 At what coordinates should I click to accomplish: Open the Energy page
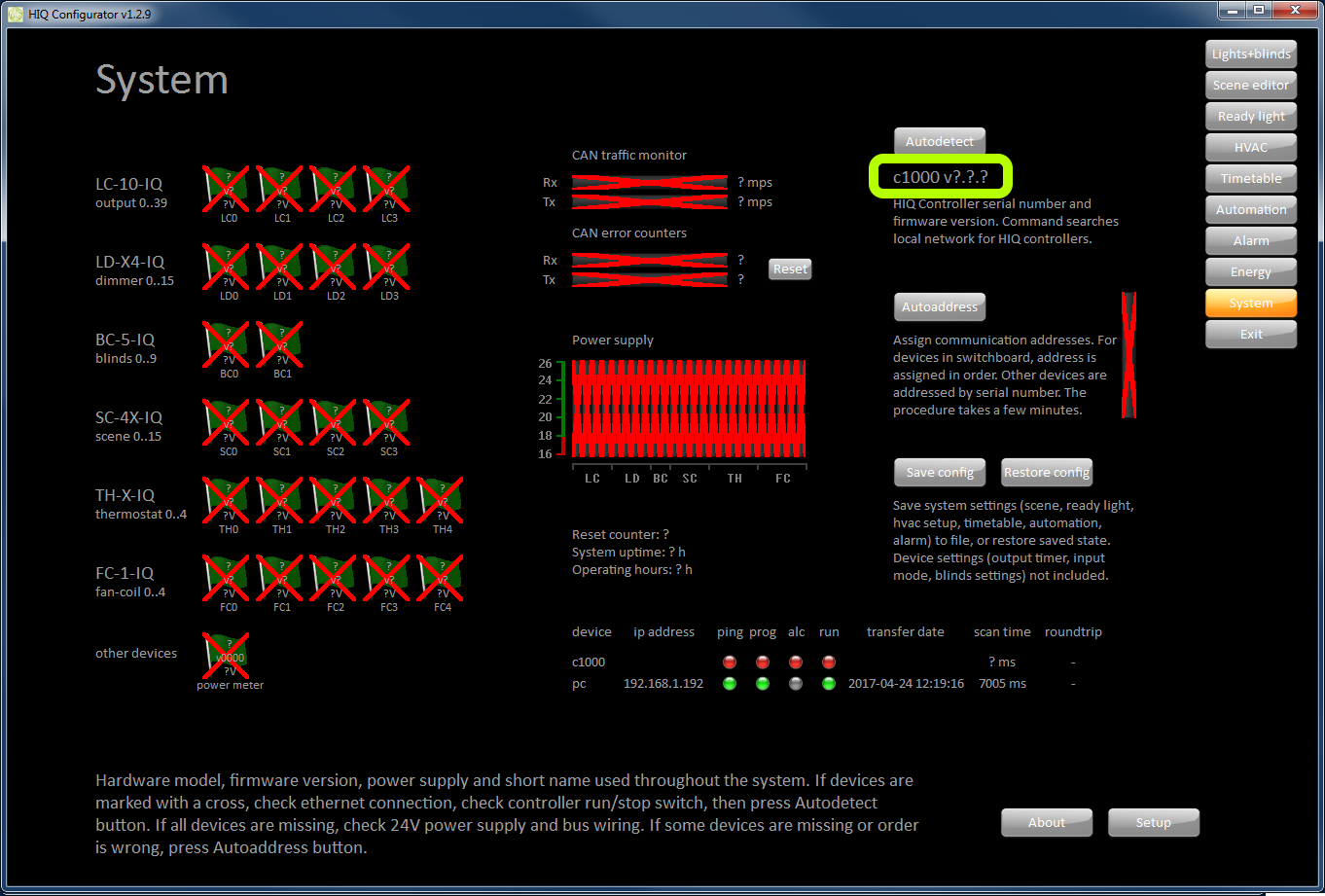[x=1251, y=272]
